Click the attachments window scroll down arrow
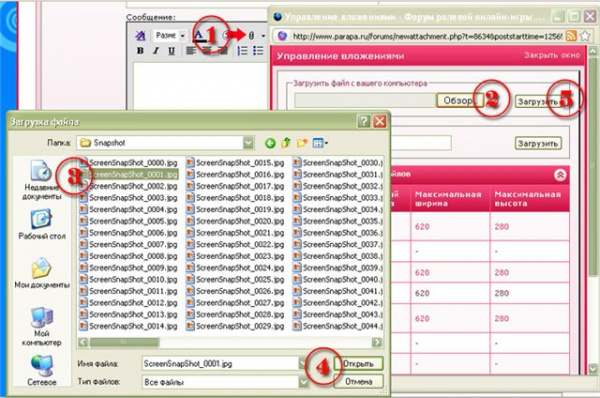 click(x=593, y=369)
